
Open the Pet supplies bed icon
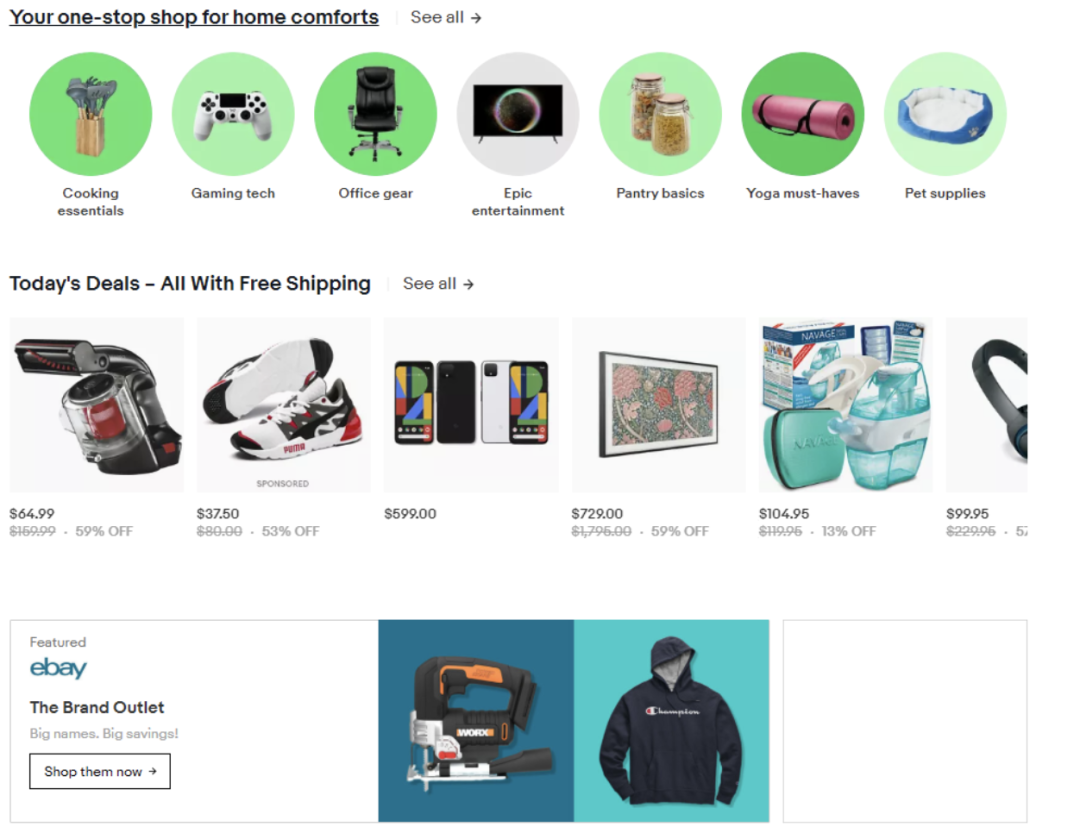(x=945, y=114)
